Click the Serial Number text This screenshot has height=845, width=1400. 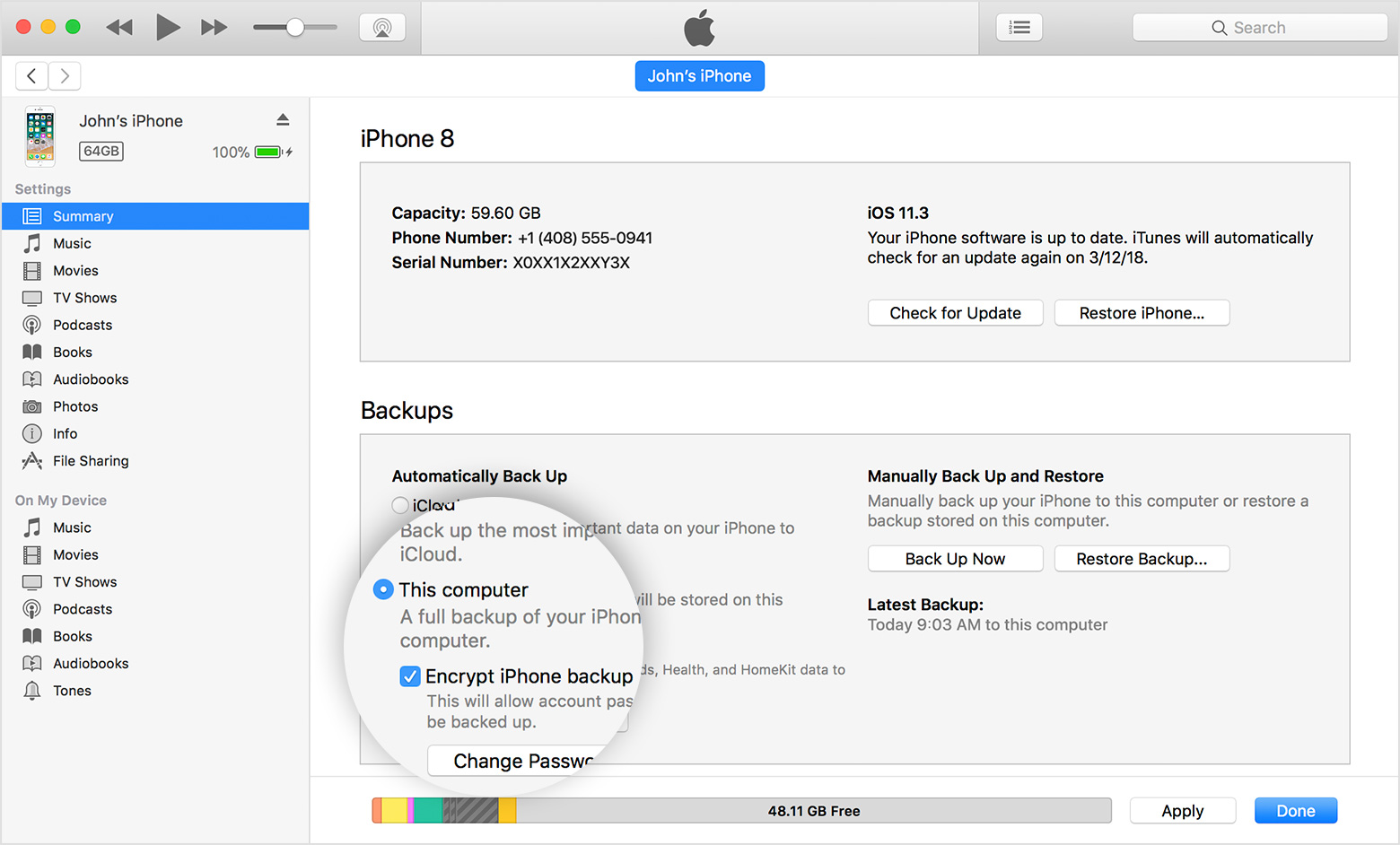(x=511, y=263)
